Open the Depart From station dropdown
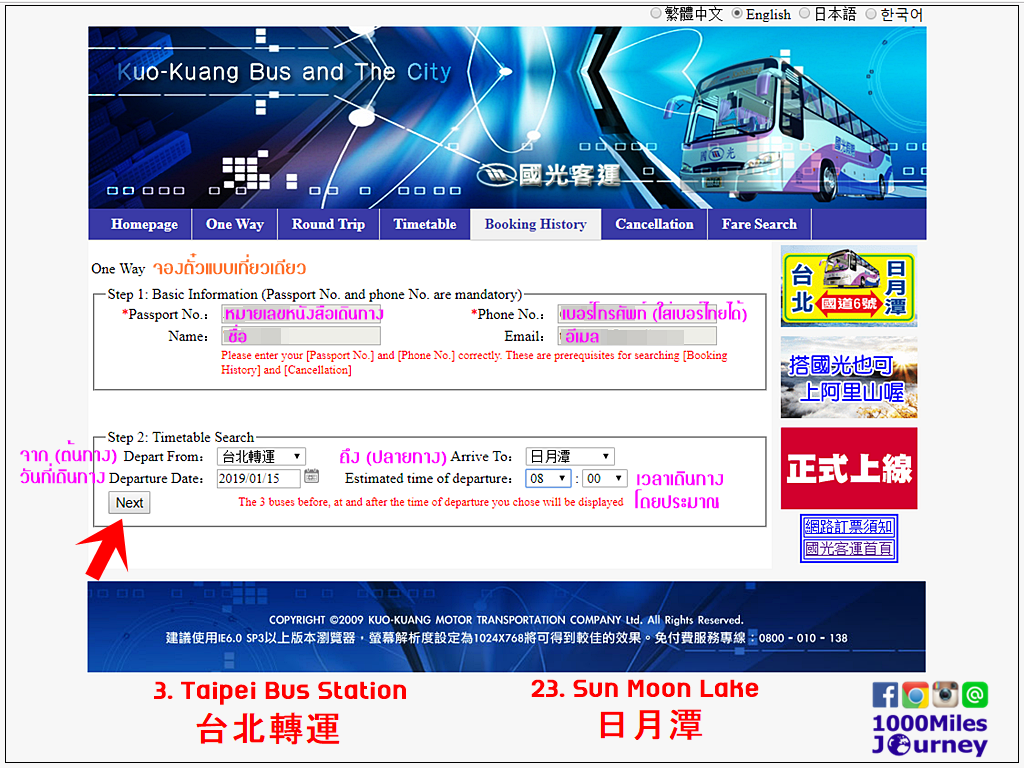Viewport: 1024px width, 768px height. pos(261,456)
